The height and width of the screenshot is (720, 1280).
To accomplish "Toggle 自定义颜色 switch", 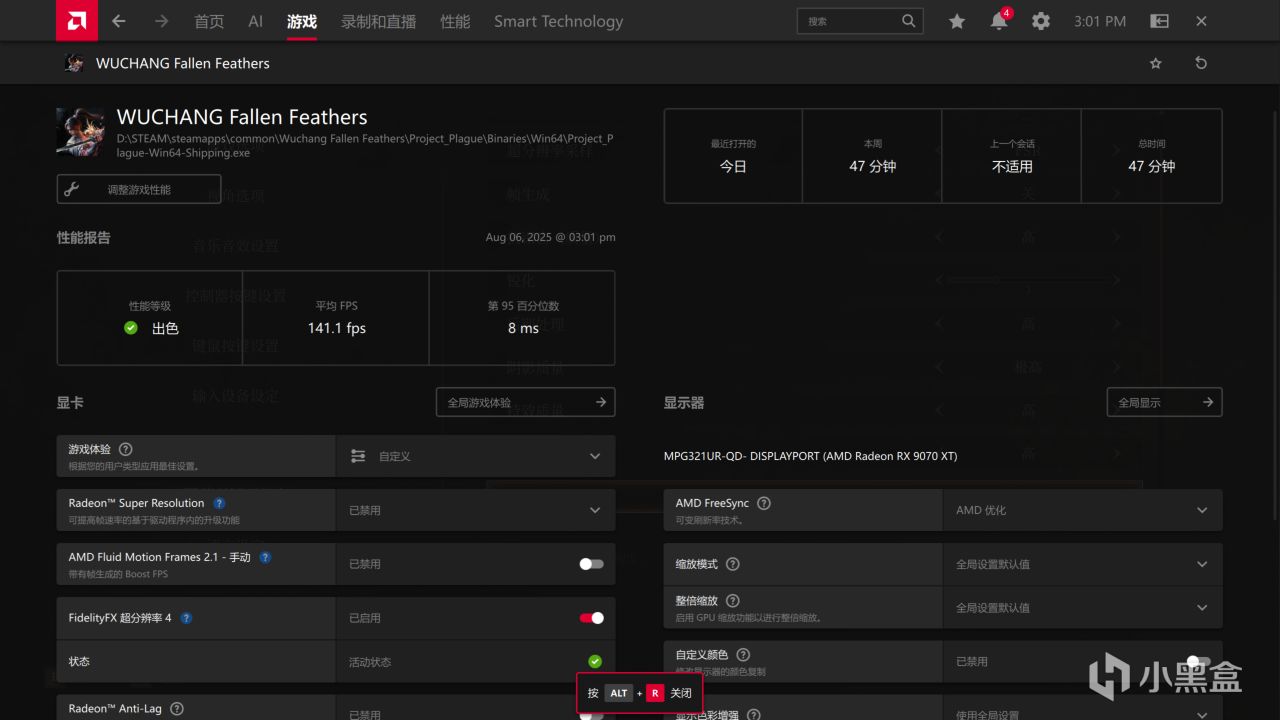I will 1198,661.
